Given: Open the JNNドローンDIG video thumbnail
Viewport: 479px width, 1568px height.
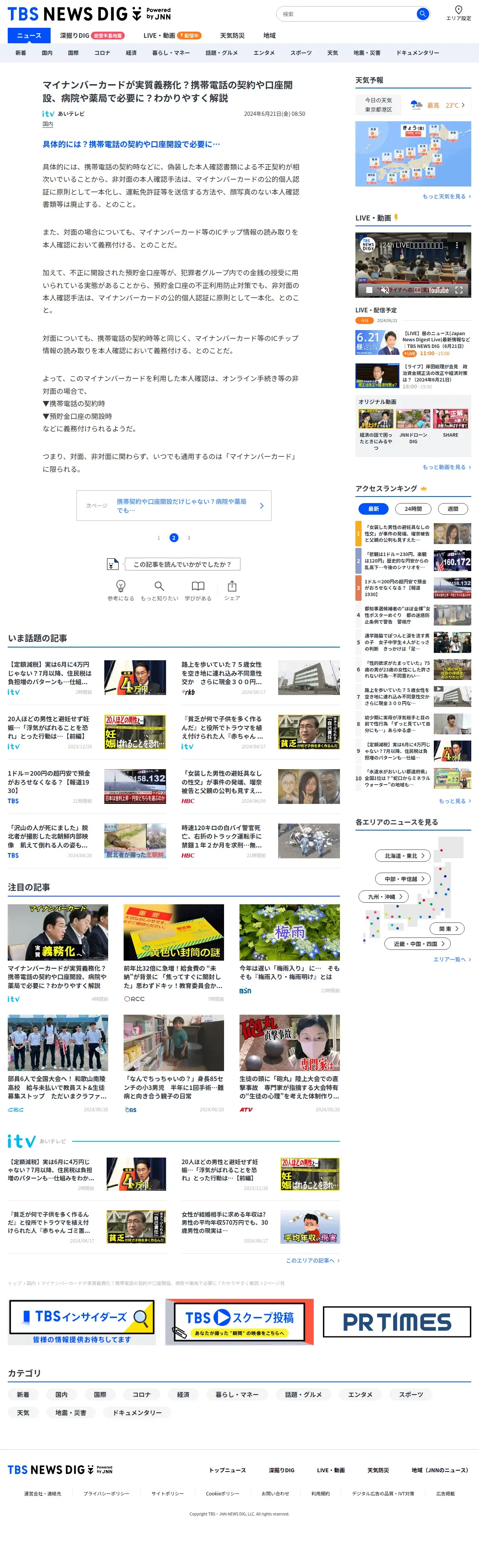Looking at the screenshot, I should [x=413, y=419].
